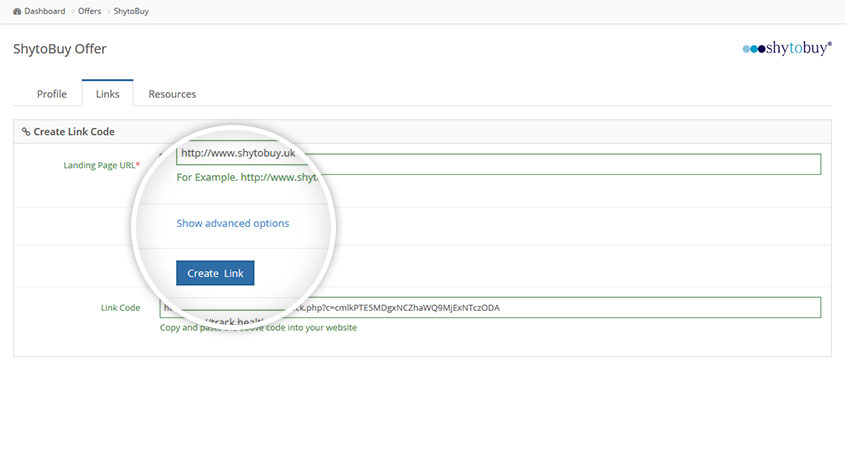The height and width of the screenshot is (450, 846).
Task: Click the Create Link Code panel header
Action: tap(74, 131)
